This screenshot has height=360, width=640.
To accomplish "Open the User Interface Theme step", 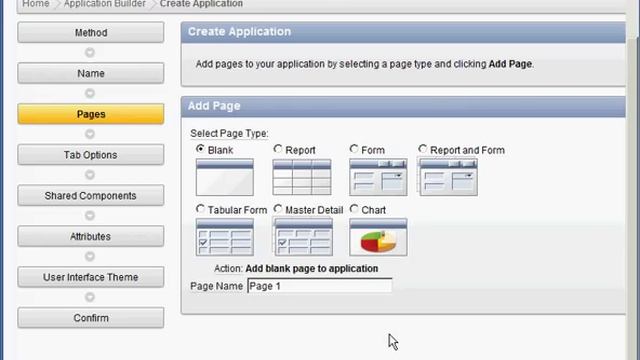I will 91,278.
